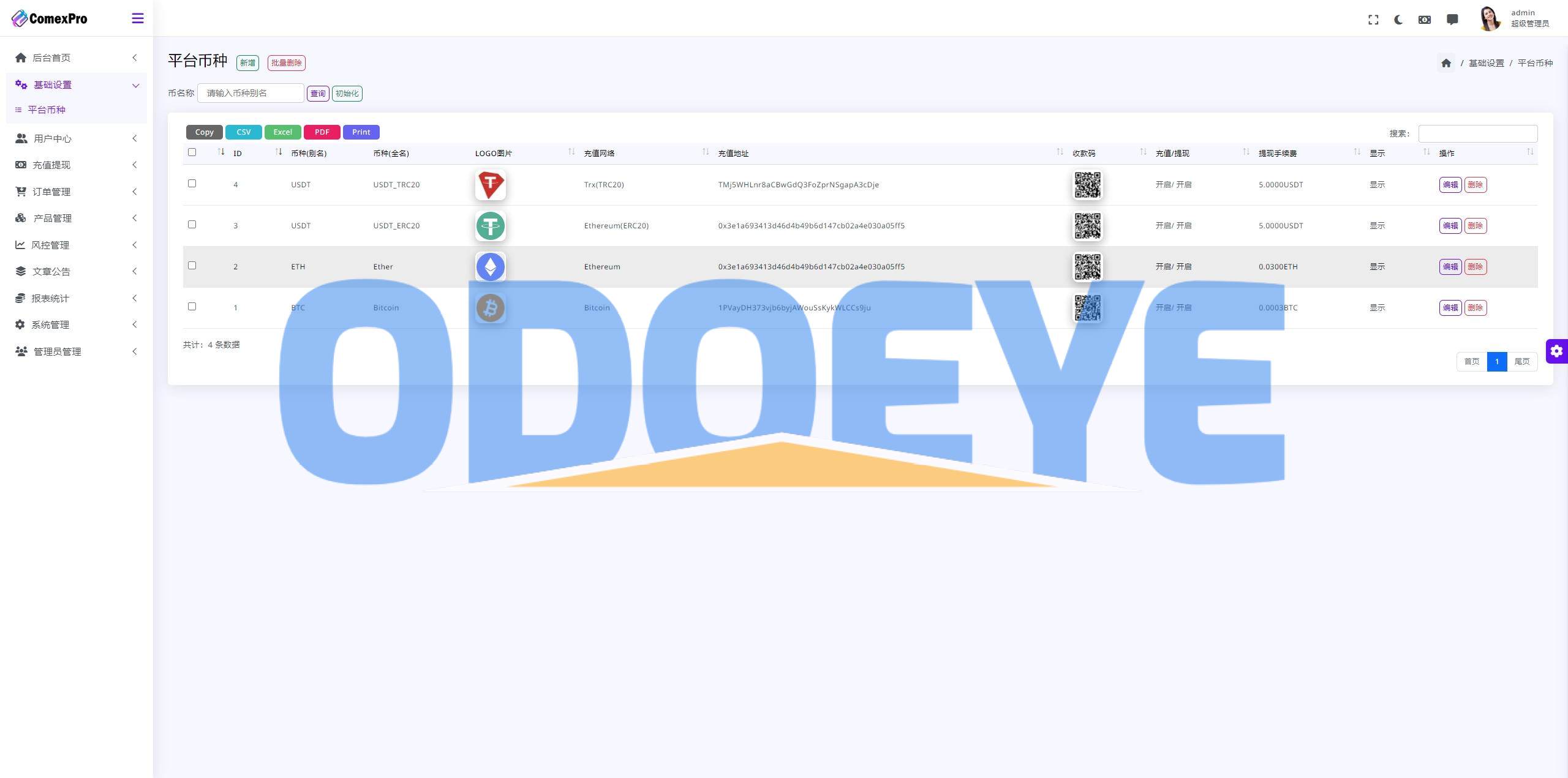Click the 币名称 search input field
The image size is (1568, 778).
click(x=252, y=93)
